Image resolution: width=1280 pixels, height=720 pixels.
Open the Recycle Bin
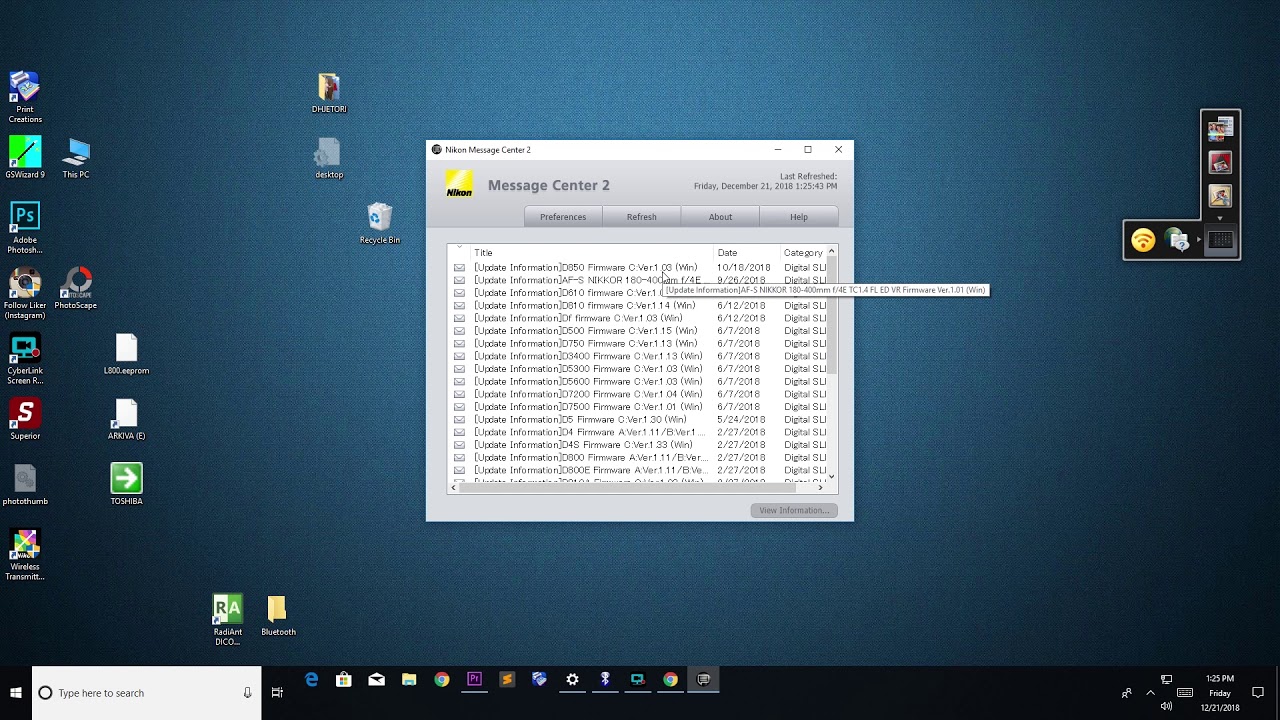point(380,224)
